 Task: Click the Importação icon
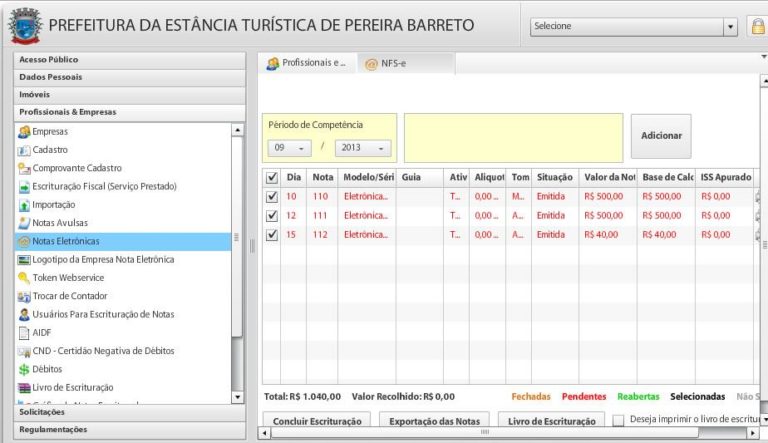[24, 204]
